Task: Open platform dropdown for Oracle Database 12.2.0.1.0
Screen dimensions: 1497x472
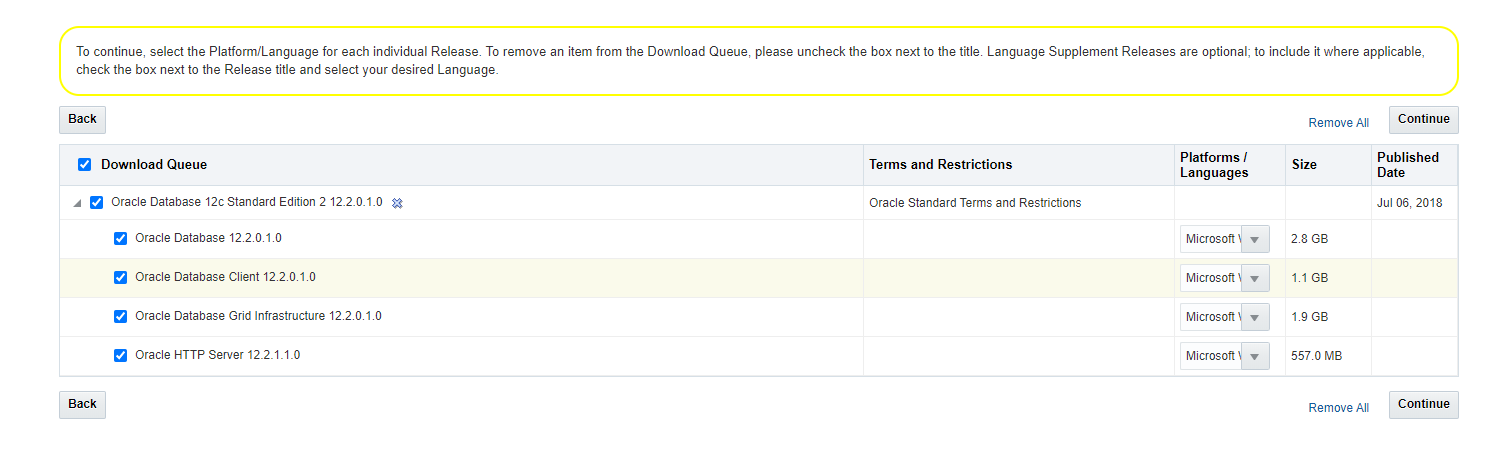Action: coord(1225,239)
